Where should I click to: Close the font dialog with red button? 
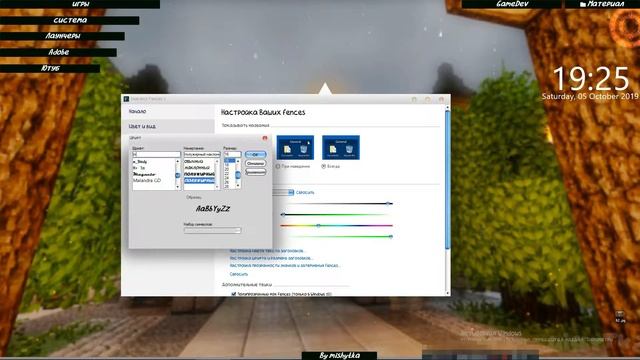tap(264, 138)
